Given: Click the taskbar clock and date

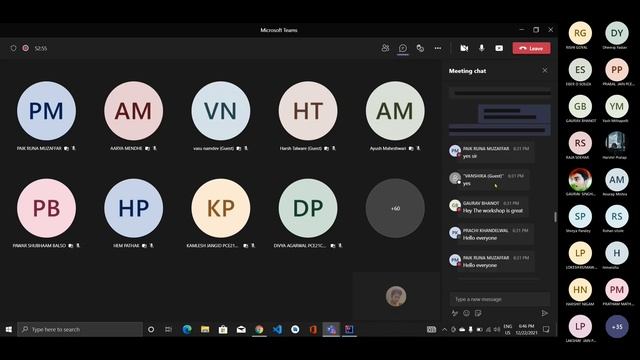Looking at the screenshot, I should 527,329.
